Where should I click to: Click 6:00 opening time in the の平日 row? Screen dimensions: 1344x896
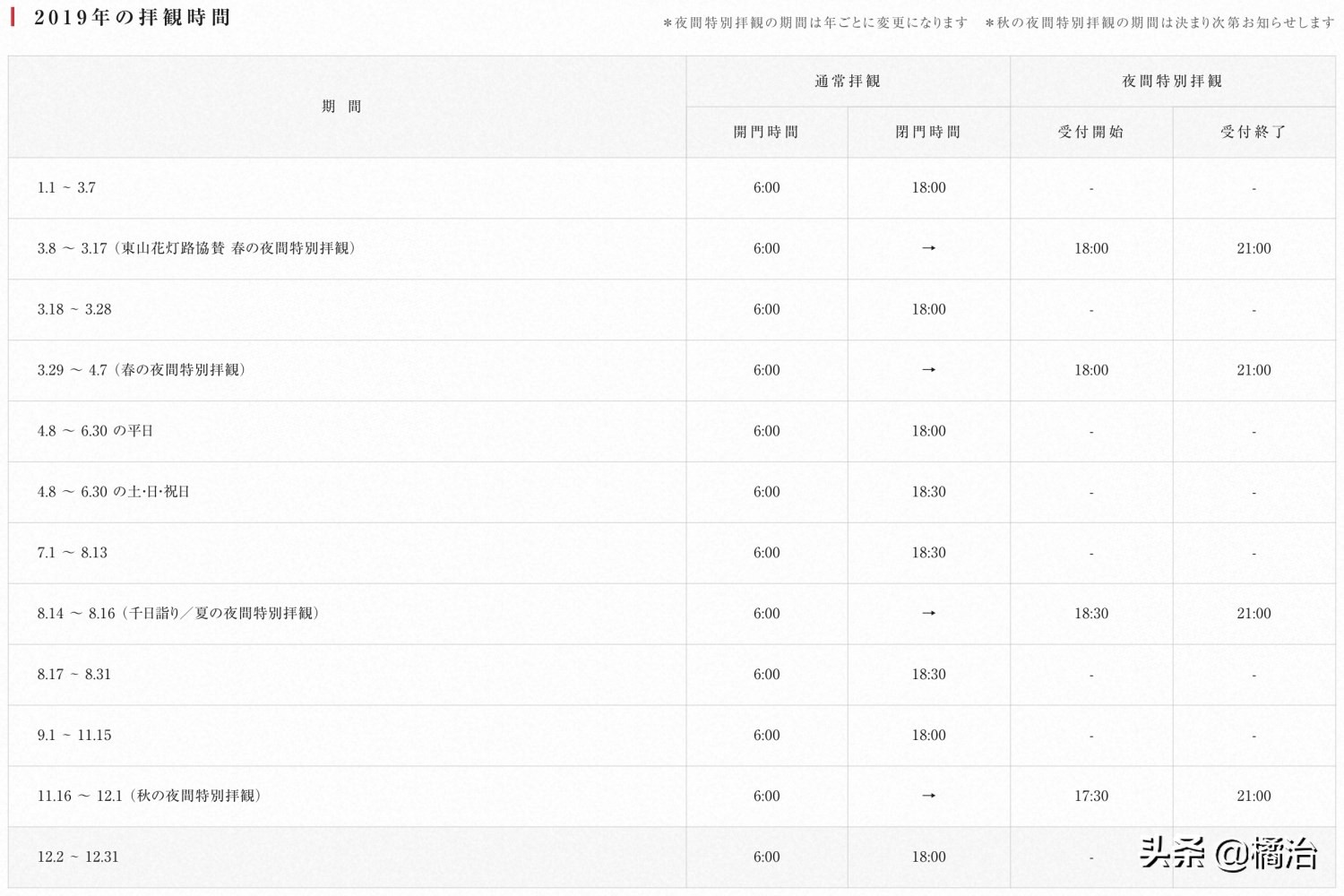(x=767, y=431)
